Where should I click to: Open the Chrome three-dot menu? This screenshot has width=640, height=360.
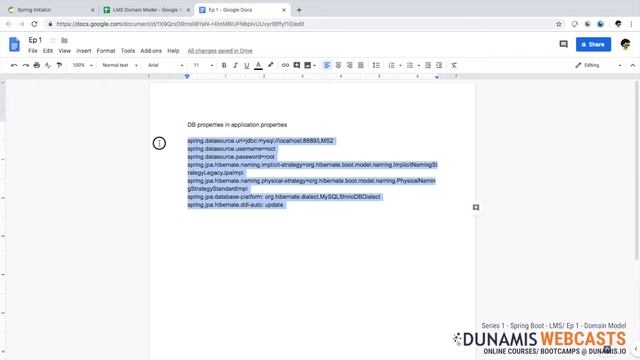(x=631, y=24)
